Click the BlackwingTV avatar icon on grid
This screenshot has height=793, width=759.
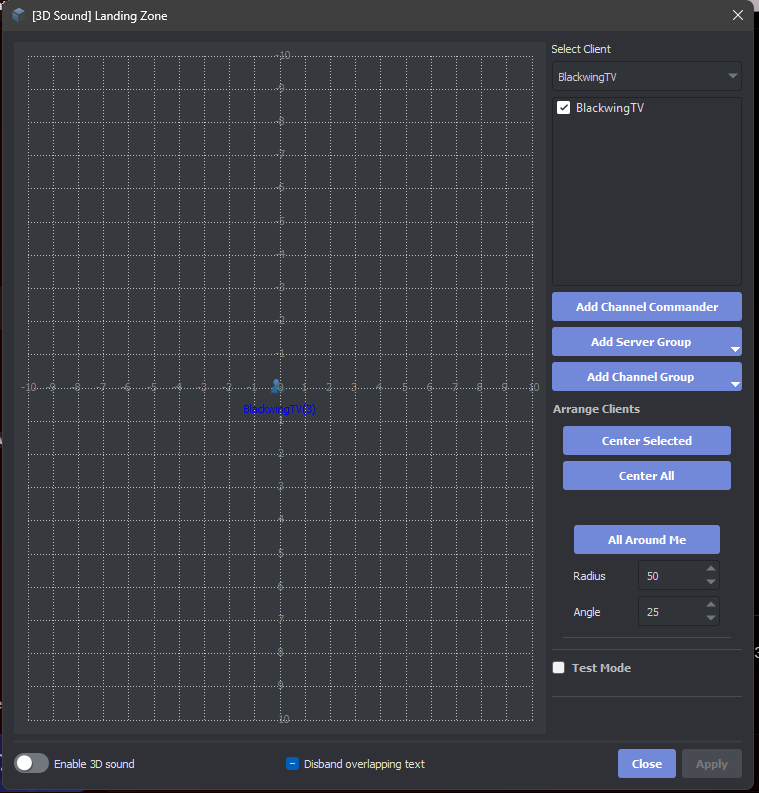(276, 386)
